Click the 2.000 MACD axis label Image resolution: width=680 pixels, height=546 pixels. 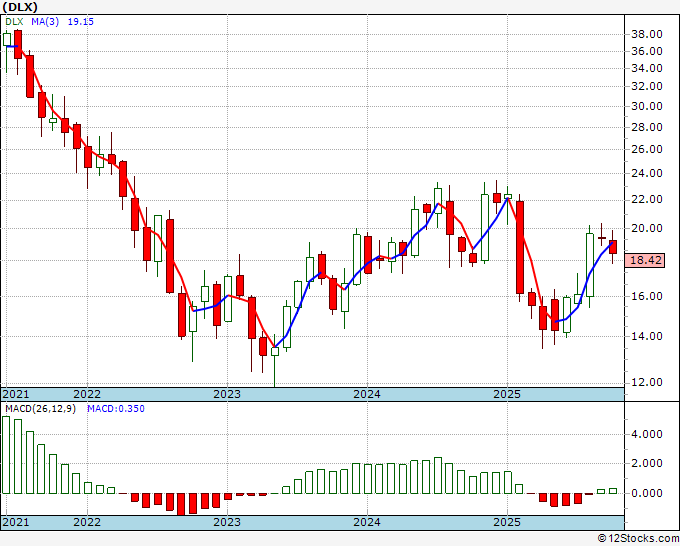(647, 464)
